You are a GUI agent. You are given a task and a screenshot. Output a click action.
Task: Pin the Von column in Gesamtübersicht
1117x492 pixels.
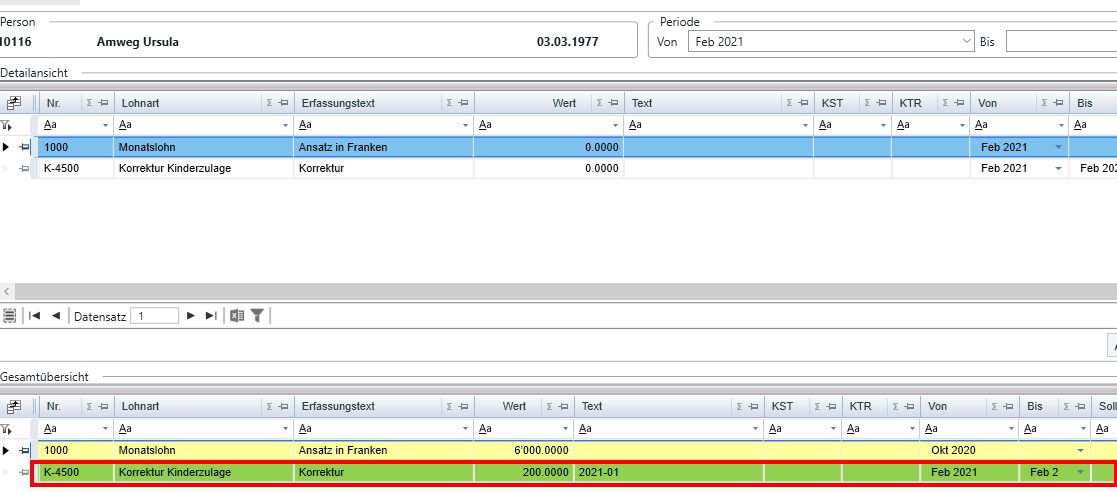1009,407
